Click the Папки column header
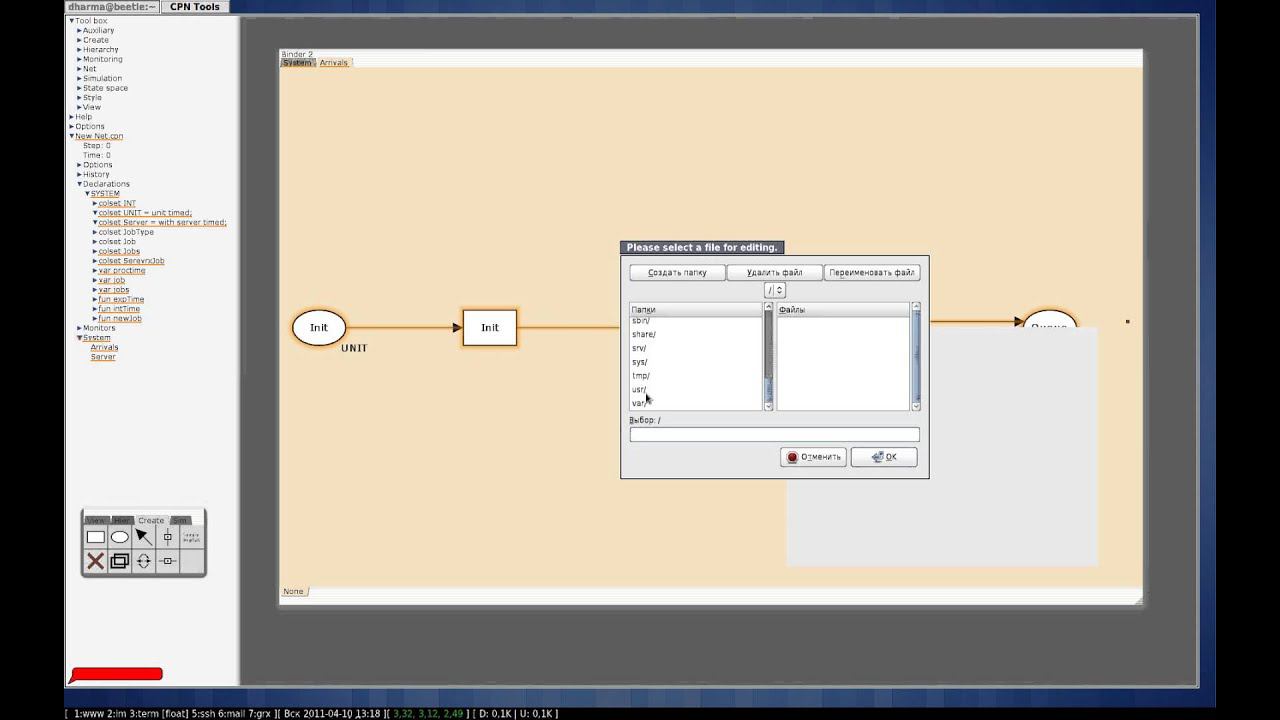Viewport: 1280px width, 720px height. pos(695,310)
